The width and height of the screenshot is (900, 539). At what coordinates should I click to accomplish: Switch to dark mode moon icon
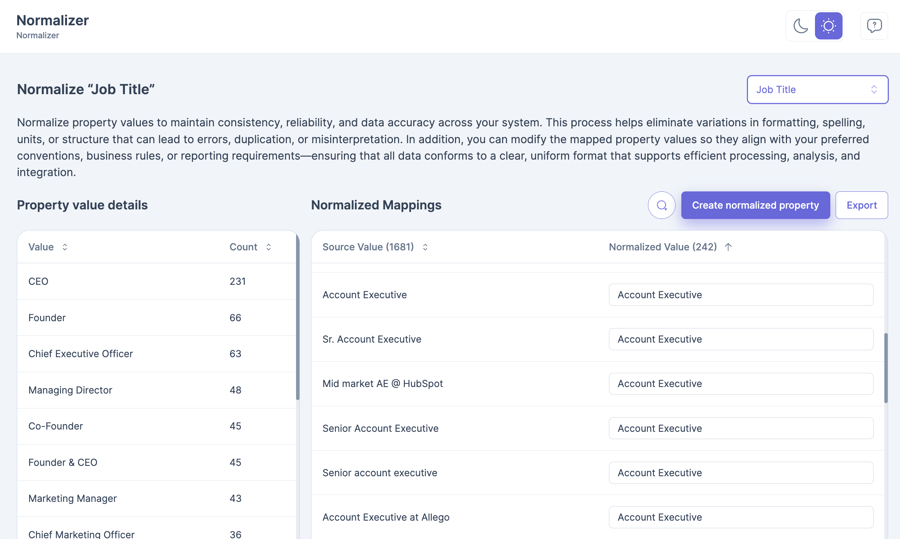point(800,26)
